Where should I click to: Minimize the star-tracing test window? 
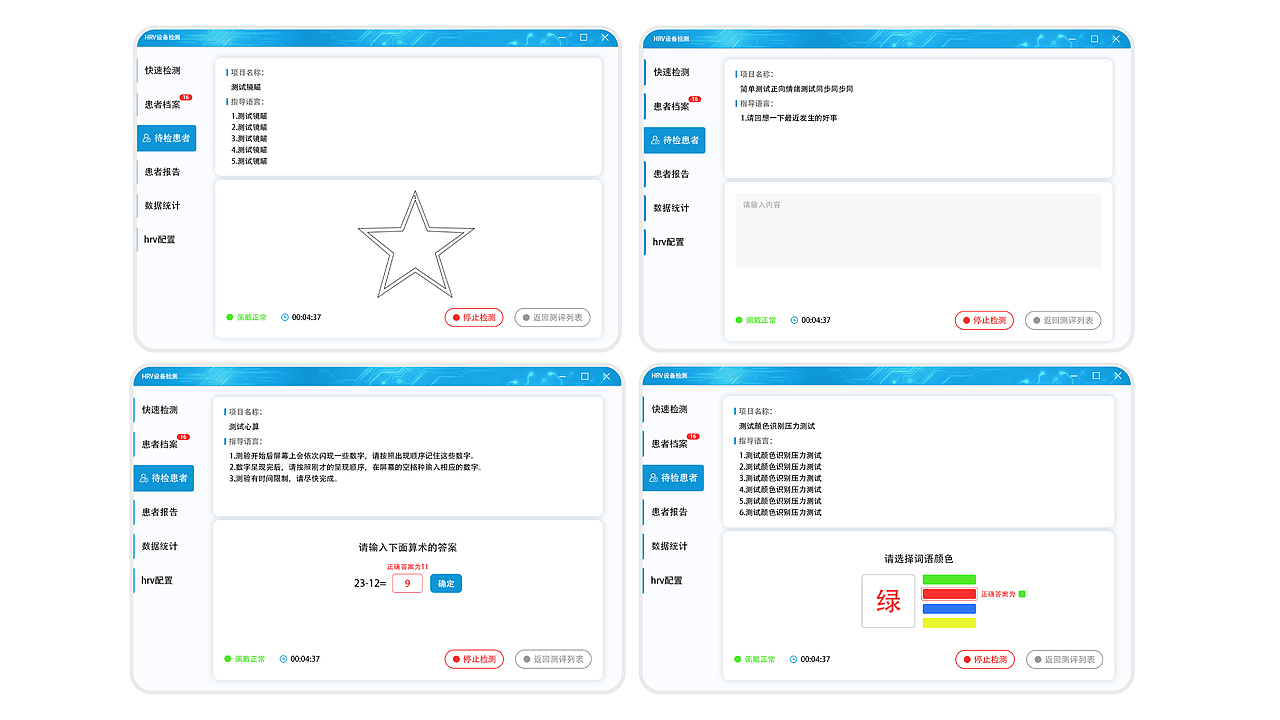coord(562,38)
